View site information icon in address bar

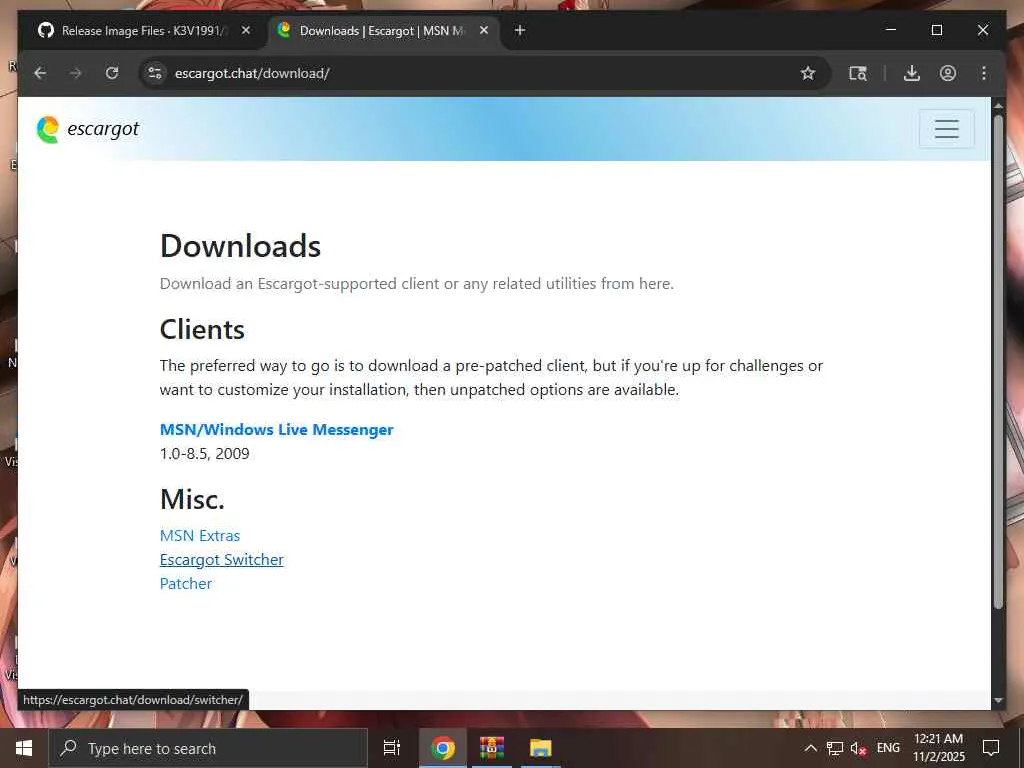point(155,73)
